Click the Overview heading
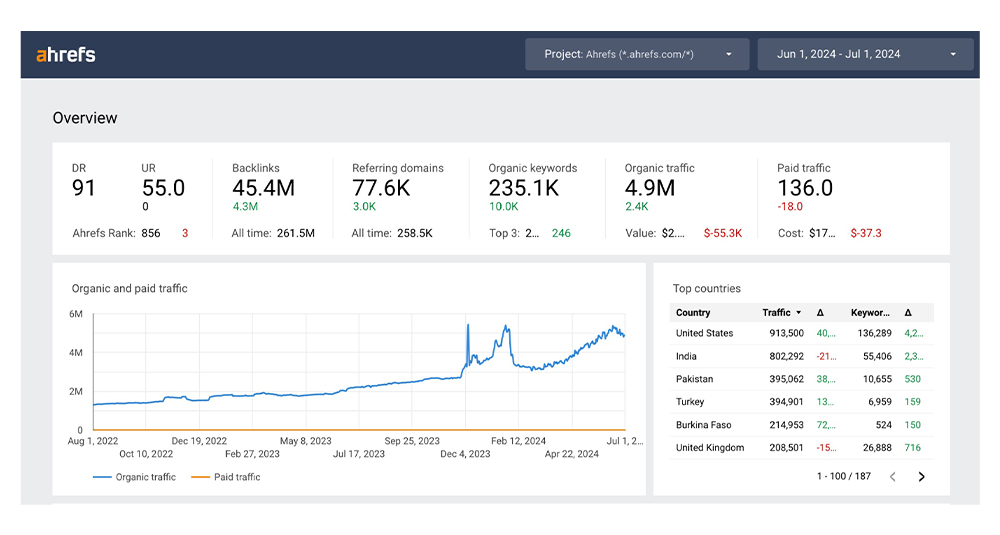The width and height of the screenshot is (1000, 535). [x=85, y=118]
